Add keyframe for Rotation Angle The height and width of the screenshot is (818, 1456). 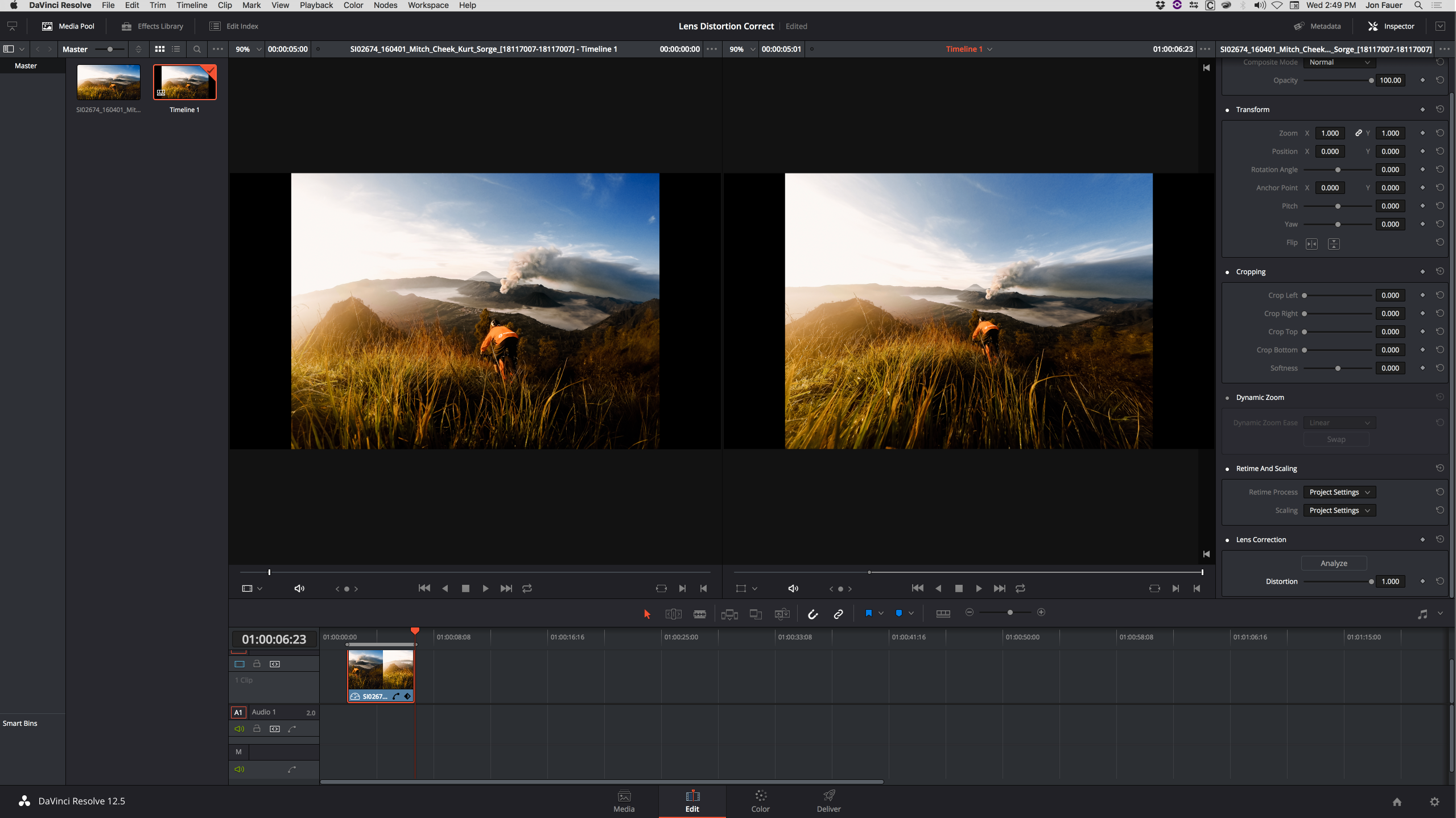click(x=1422, y=170)
